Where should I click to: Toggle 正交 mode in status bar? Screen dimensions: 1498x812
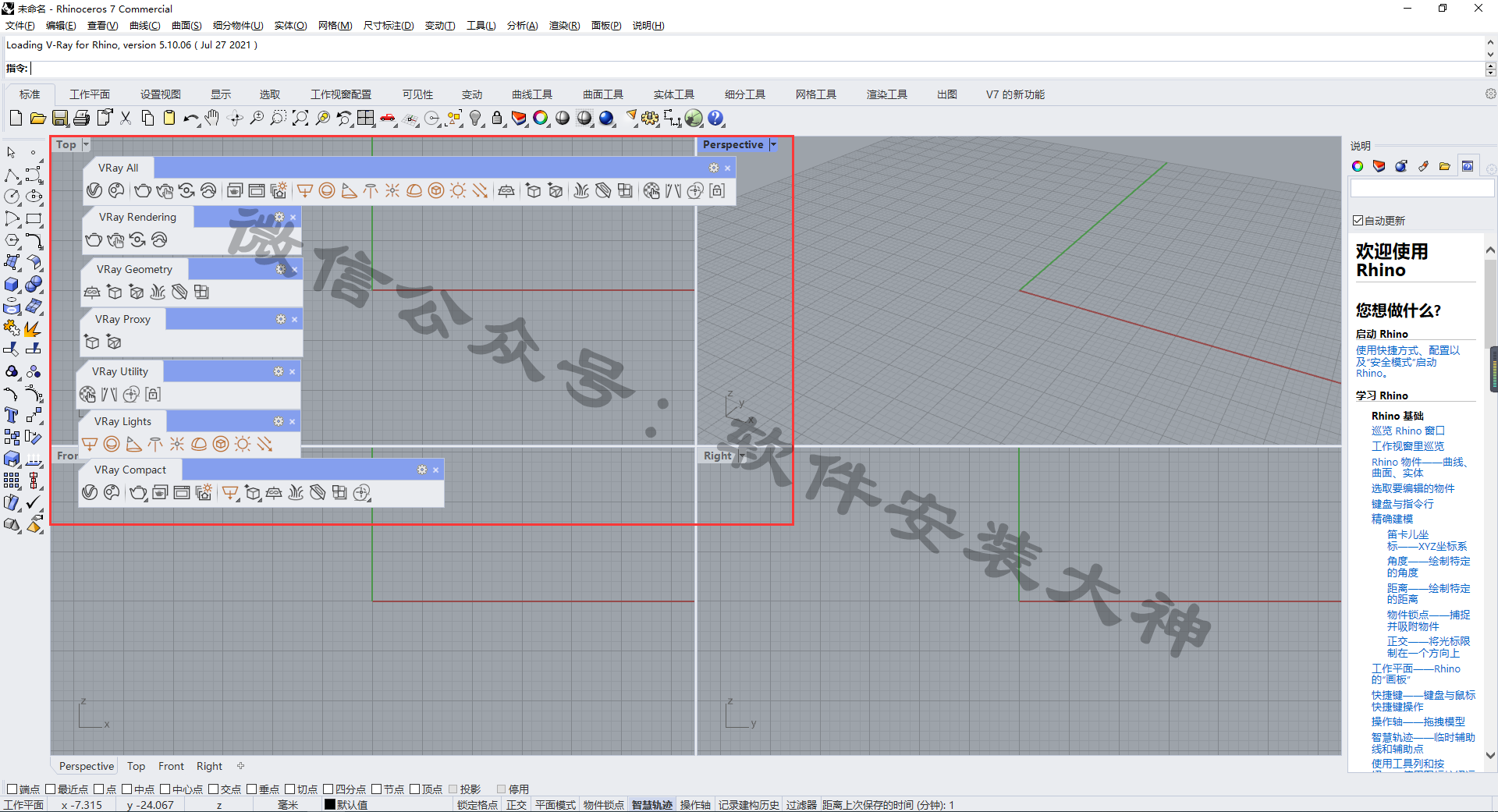coord(516,805)
